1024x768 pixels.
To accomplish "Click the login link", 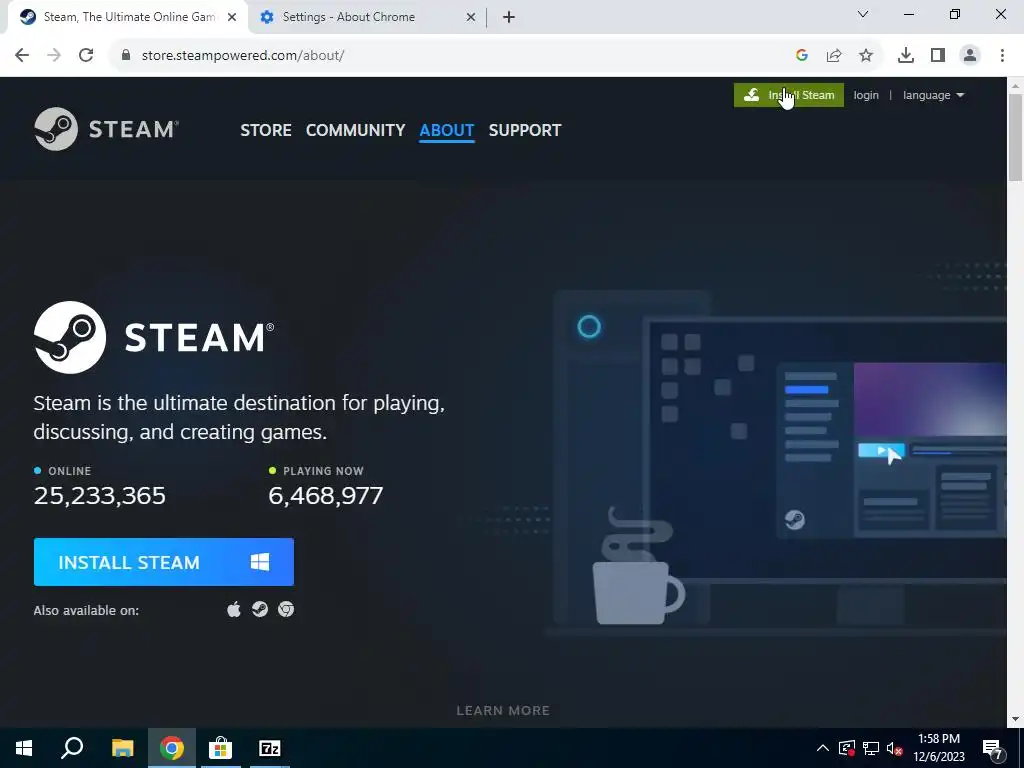I will [x=866, y=95].
